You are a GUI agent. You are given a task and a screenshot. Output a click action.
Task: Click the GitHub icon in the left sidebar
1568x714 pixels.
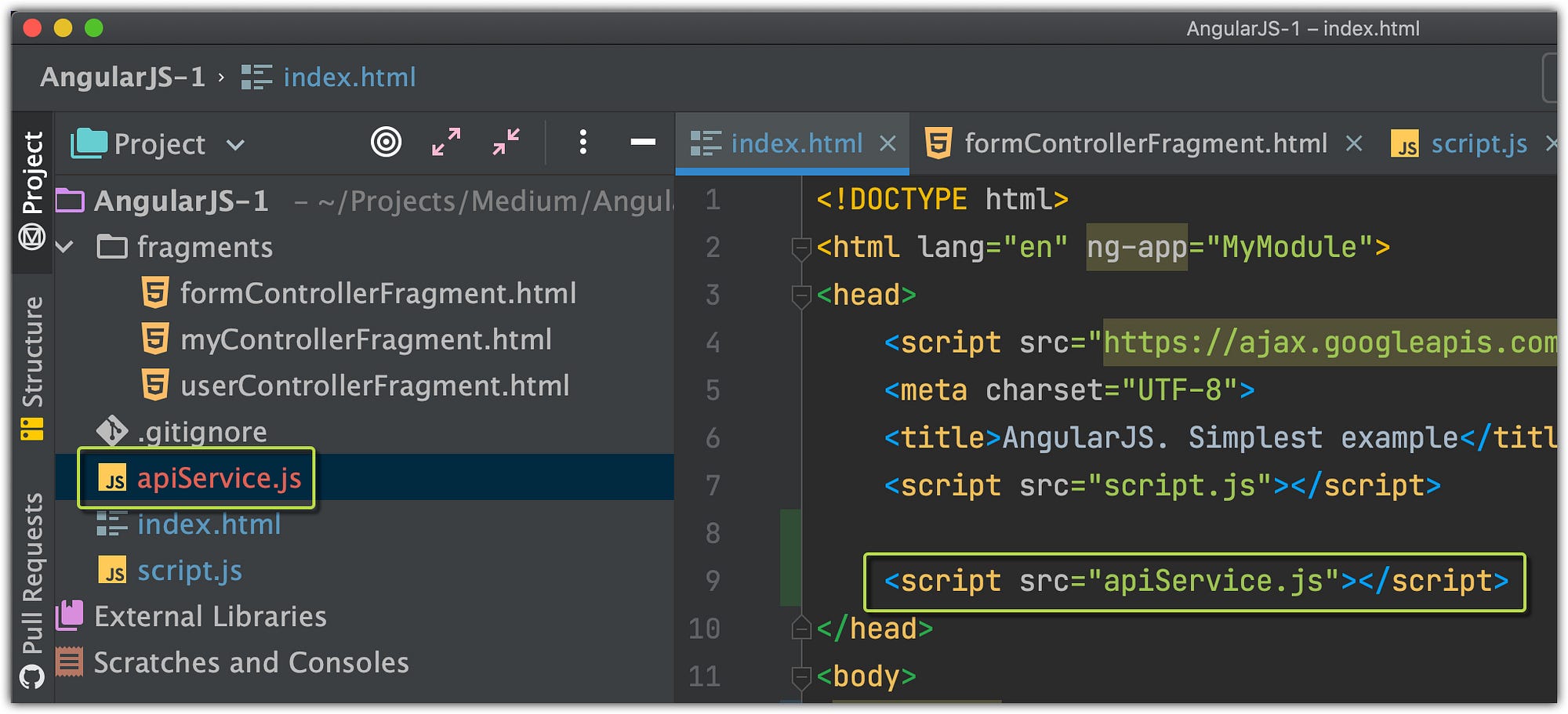click(32, 676)
